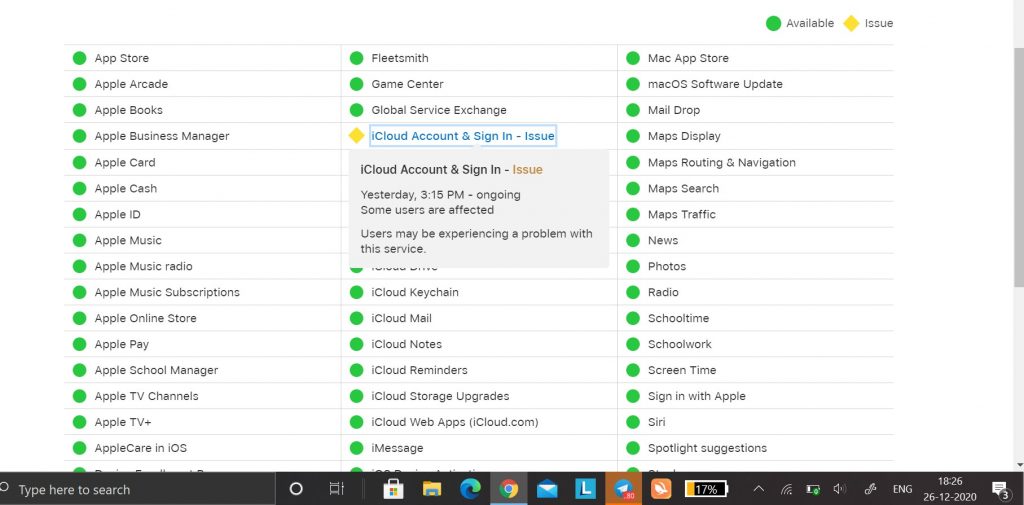Viewport: 1024px width, 505px height.
Task: Click the green status dot beside Mac App Store
Action: click(633, 58)
